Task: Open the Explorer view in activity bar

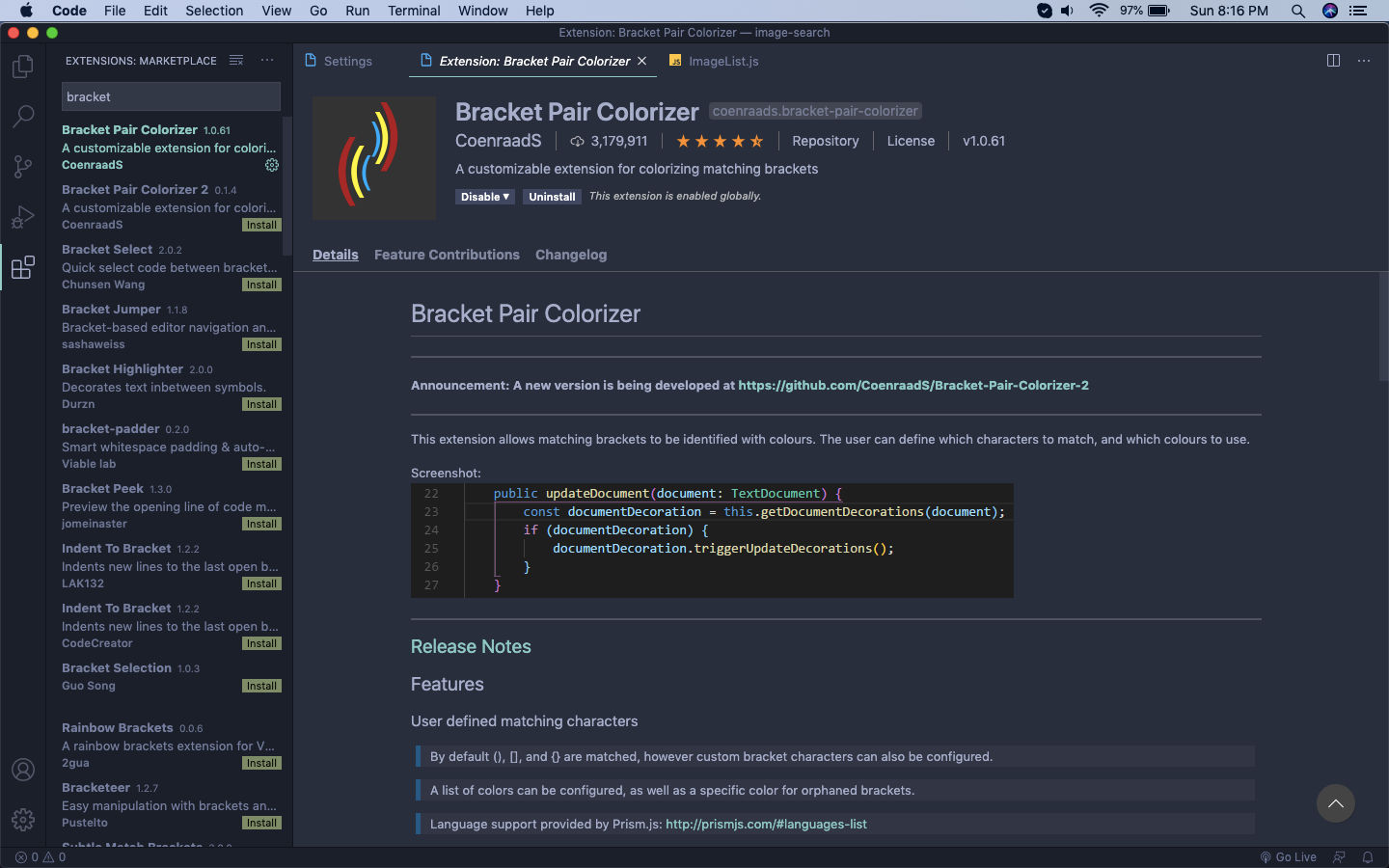Action: point(23,67)
